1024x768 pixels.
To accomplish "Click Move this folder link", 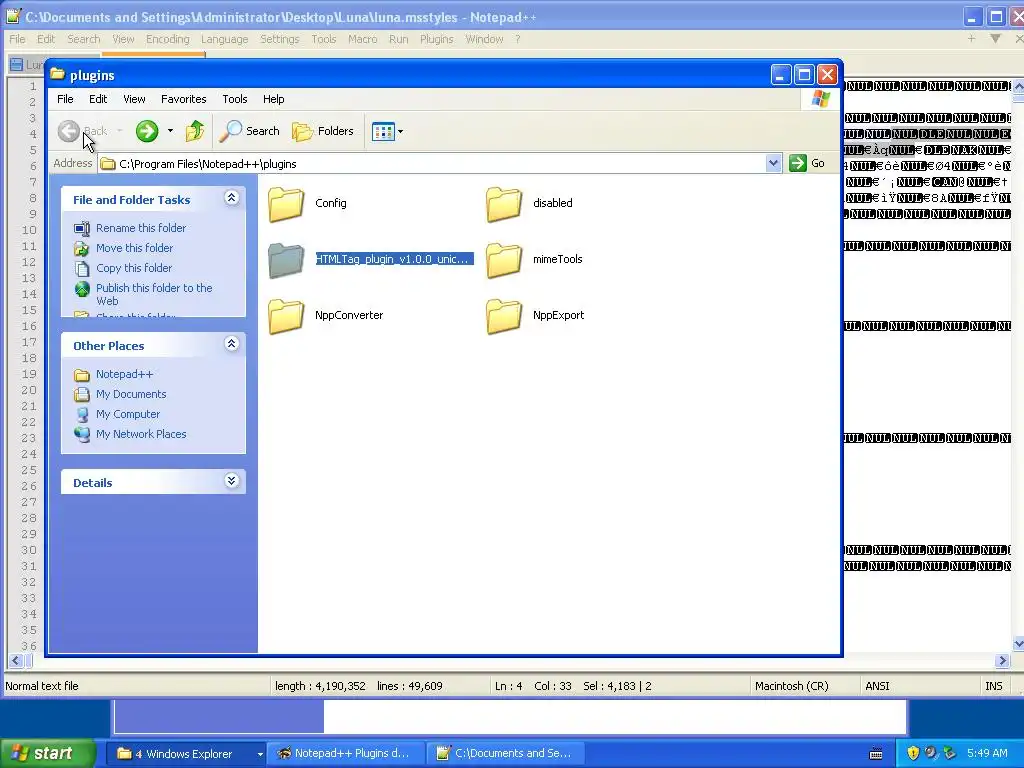I will point(135,248).
